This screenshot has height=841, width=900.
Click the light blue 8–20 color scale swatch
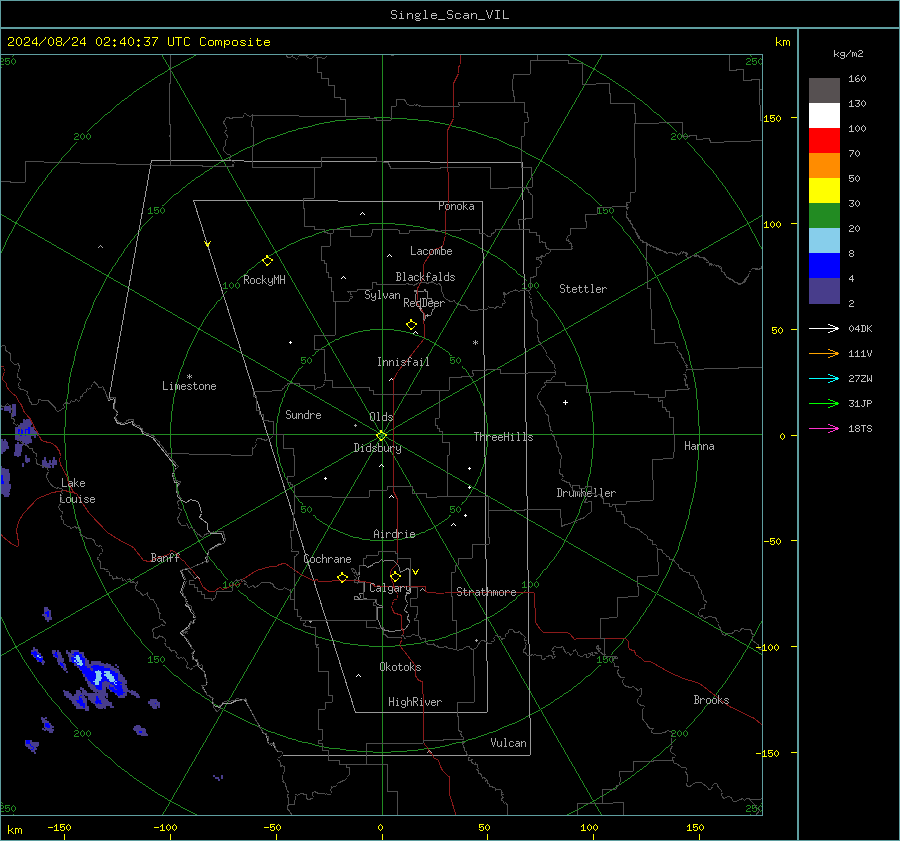(x=824, y=241)
